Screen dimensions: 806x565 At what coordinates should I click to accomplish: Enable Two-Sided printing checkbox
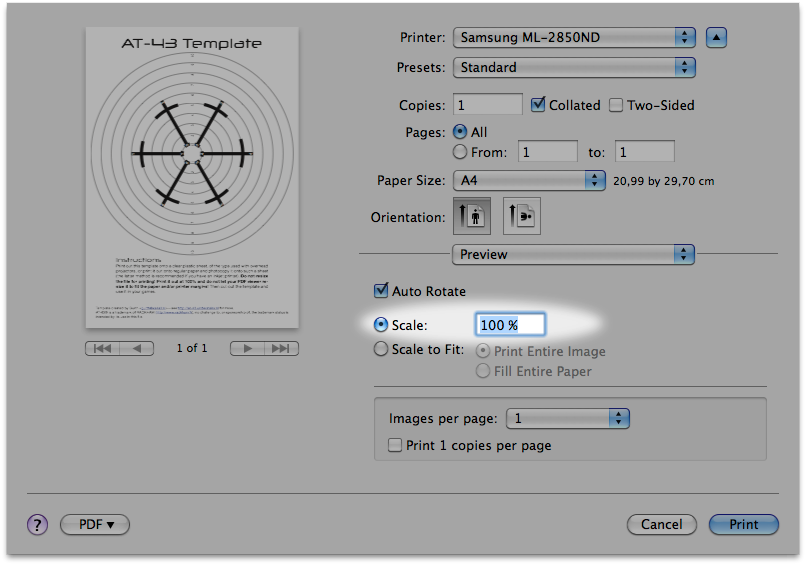(615, 105)
